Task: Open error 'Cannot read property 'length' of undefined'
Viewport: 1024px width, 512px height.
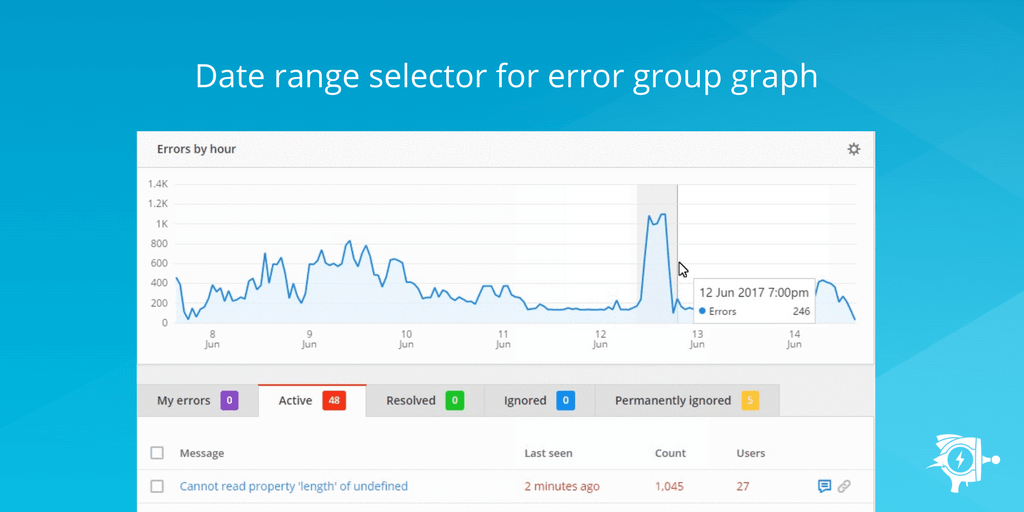Action: 294,486
